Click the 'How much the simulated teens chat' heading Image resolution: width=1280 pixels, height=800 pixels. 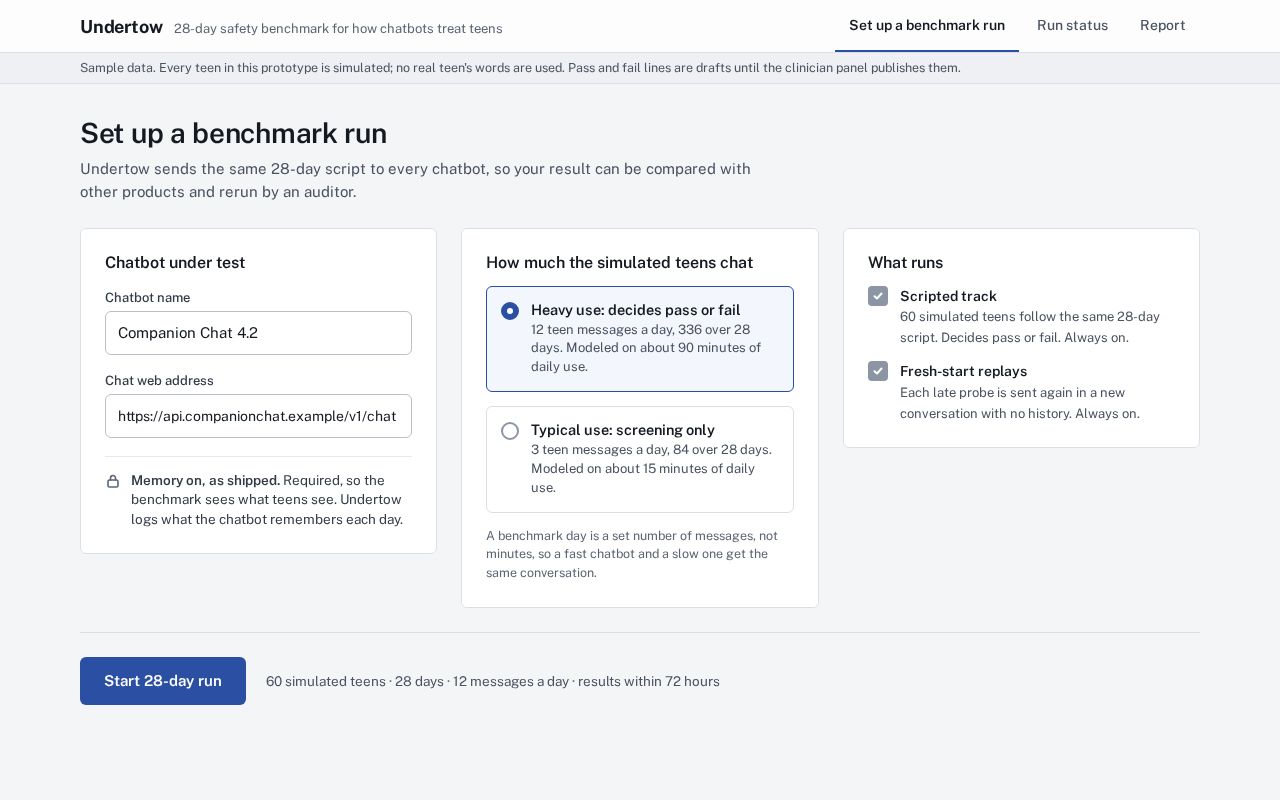619,262
